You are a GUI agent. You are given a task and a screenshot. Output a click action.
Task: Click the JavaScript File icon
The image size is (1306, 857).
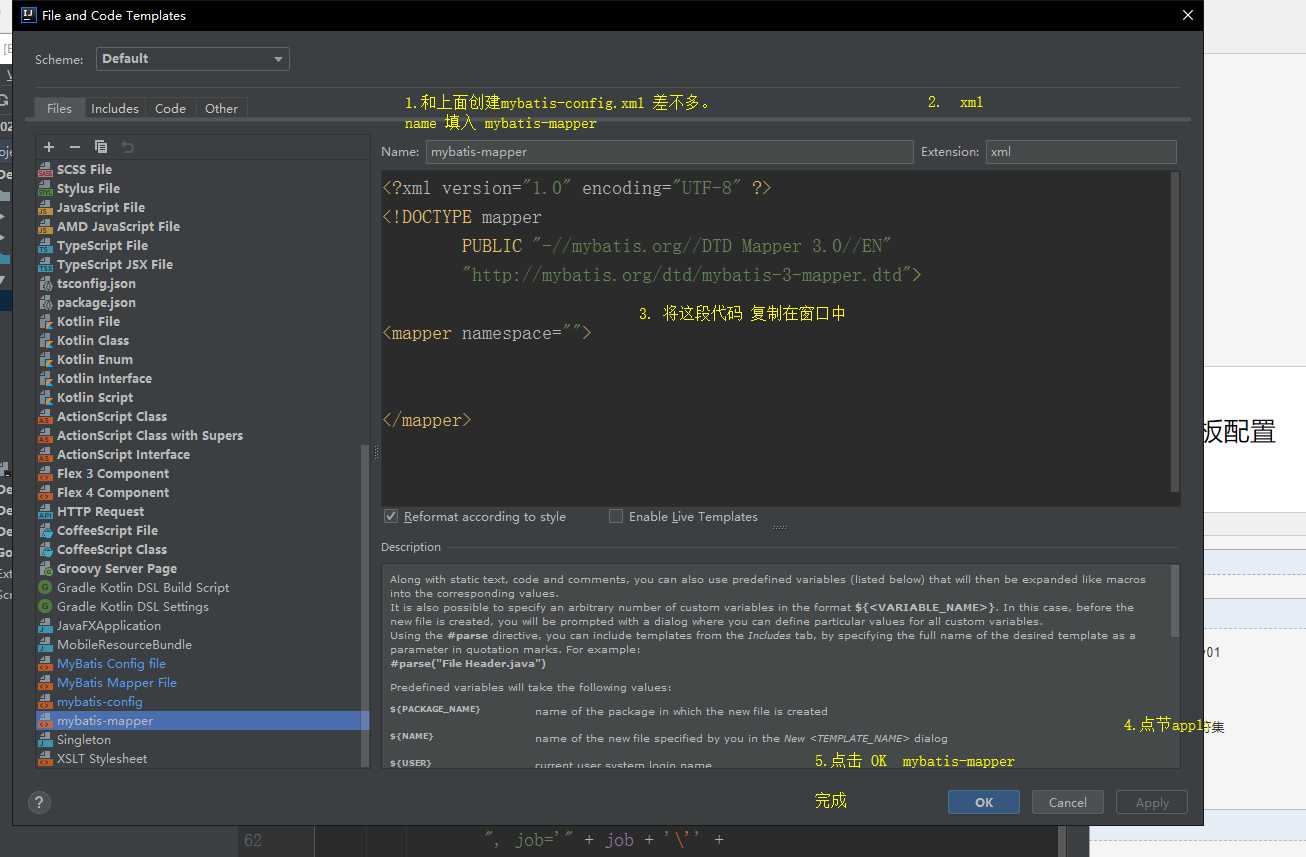click(45, 208)
